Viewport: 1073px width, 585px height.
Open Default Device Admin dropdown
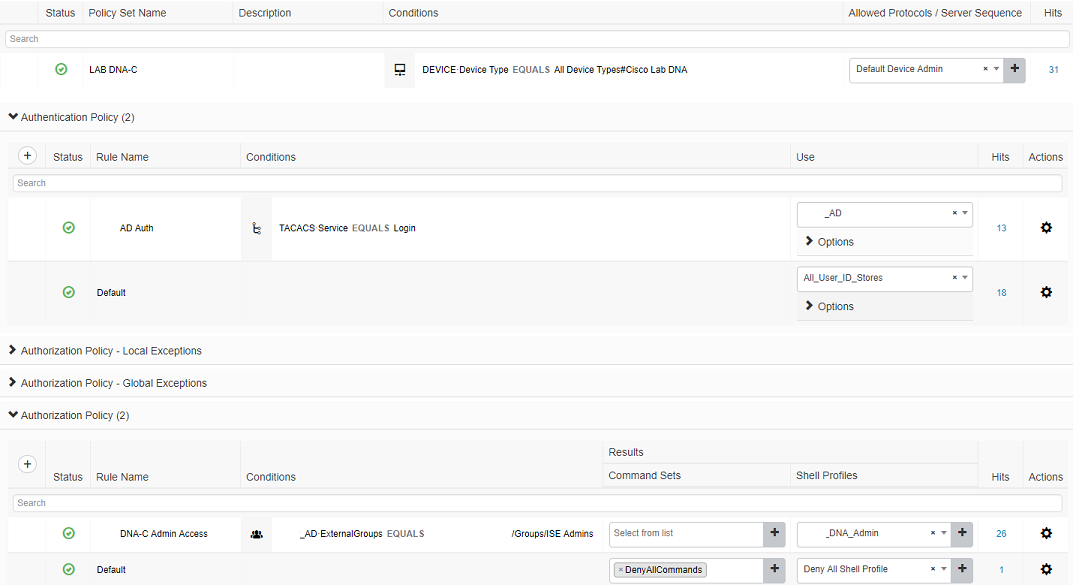(x=996, y=69)
